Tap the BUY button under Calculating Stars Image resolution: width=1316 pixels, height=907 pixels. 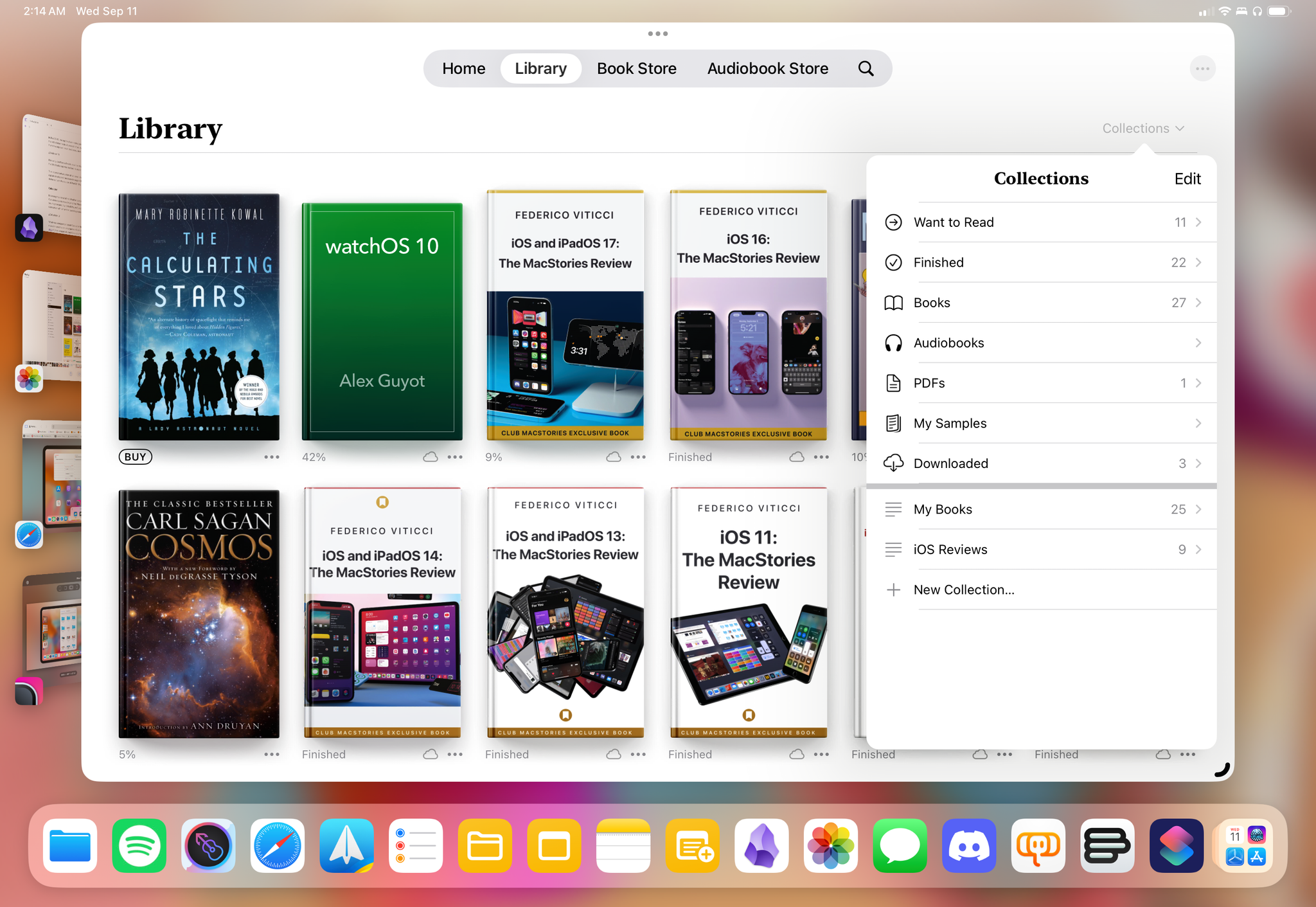tap(136, 457)
